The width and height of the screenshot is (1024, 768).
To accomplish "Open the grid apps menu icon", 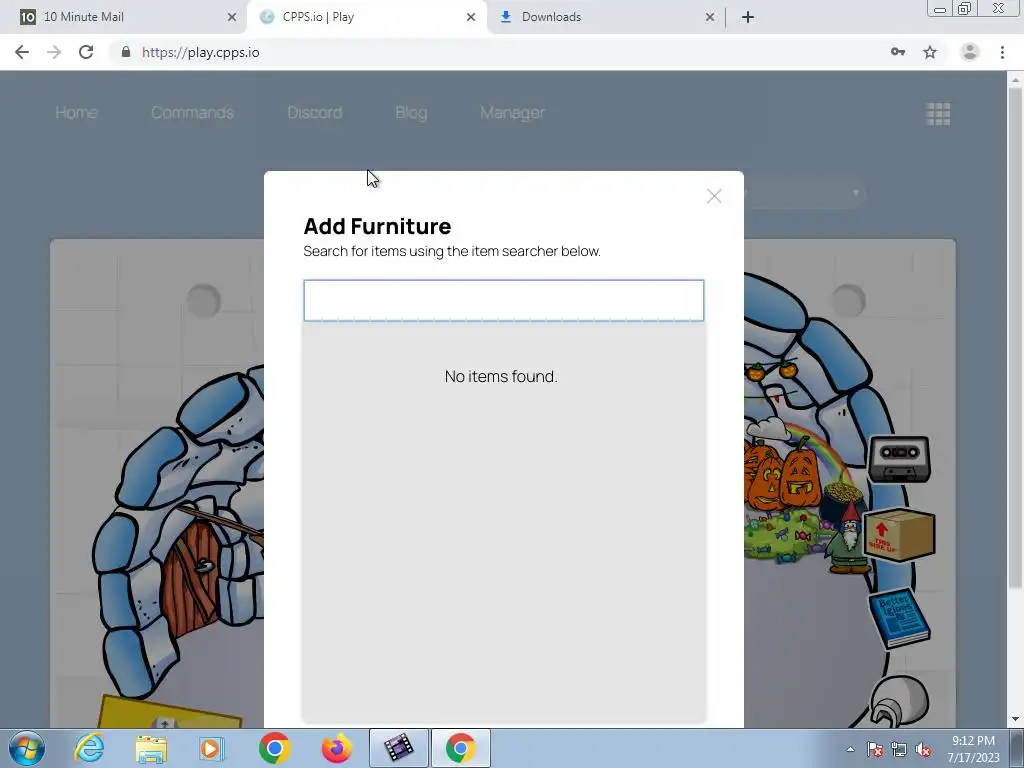I will (938, 114).
